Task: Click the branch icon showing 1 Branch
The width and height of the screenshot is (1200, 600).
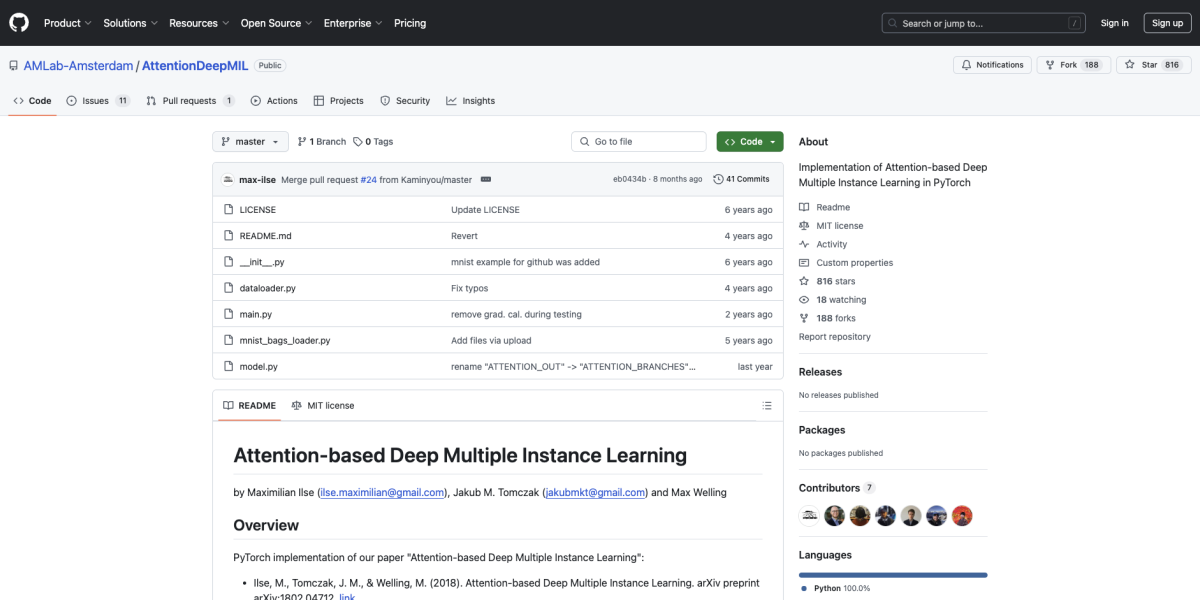Action: [x=302, y=142]
